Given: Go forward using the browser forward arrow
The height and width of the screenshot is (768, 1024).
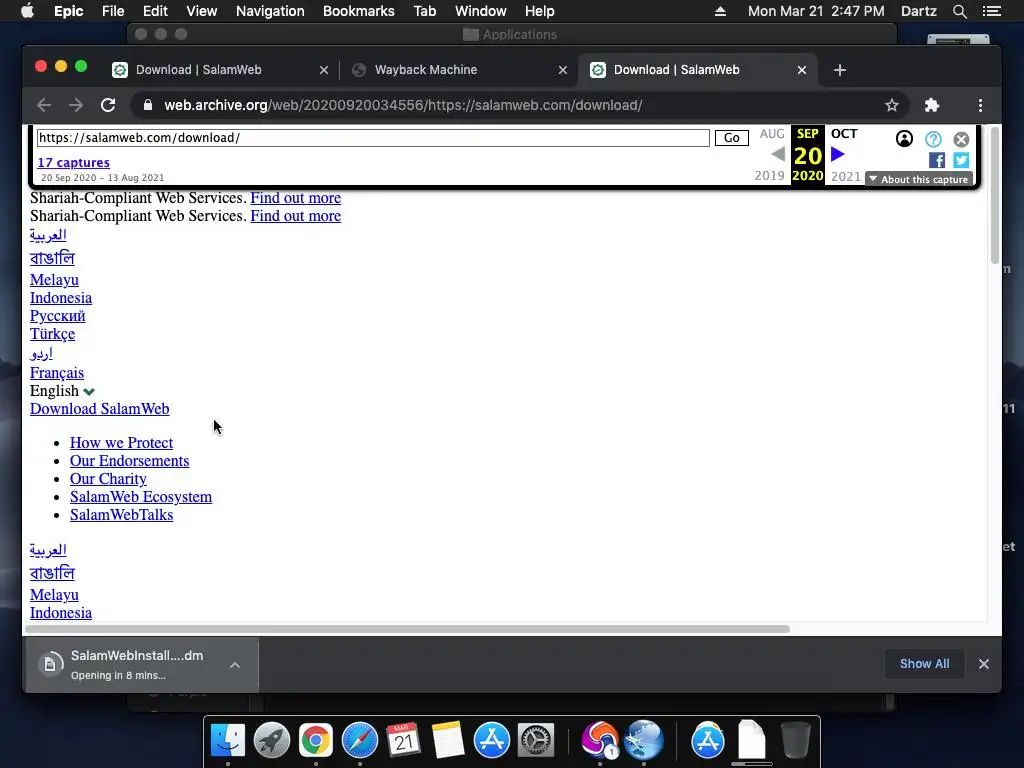Looking at the screenshot, I should [76, 105].
